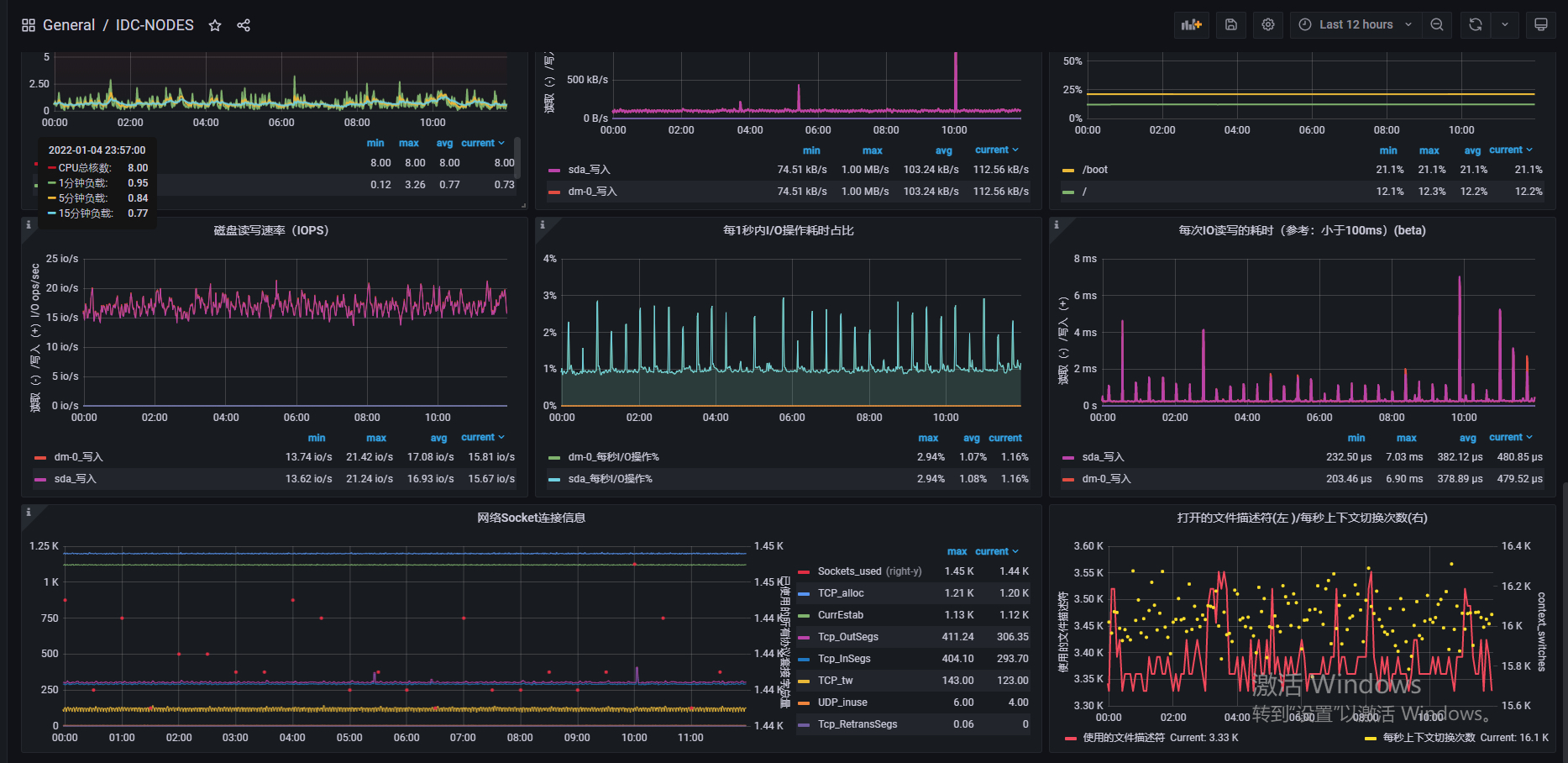Image resolution: width=1568 pixels, height=763 pixels.
Task: Toggle dm-0_写入 series in IO latency legend
Action: point(1106,479)
